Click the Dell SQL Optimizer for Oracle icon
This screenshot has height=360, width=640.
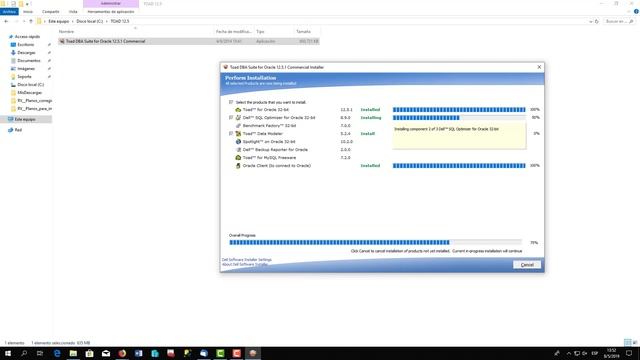(238, 118)
